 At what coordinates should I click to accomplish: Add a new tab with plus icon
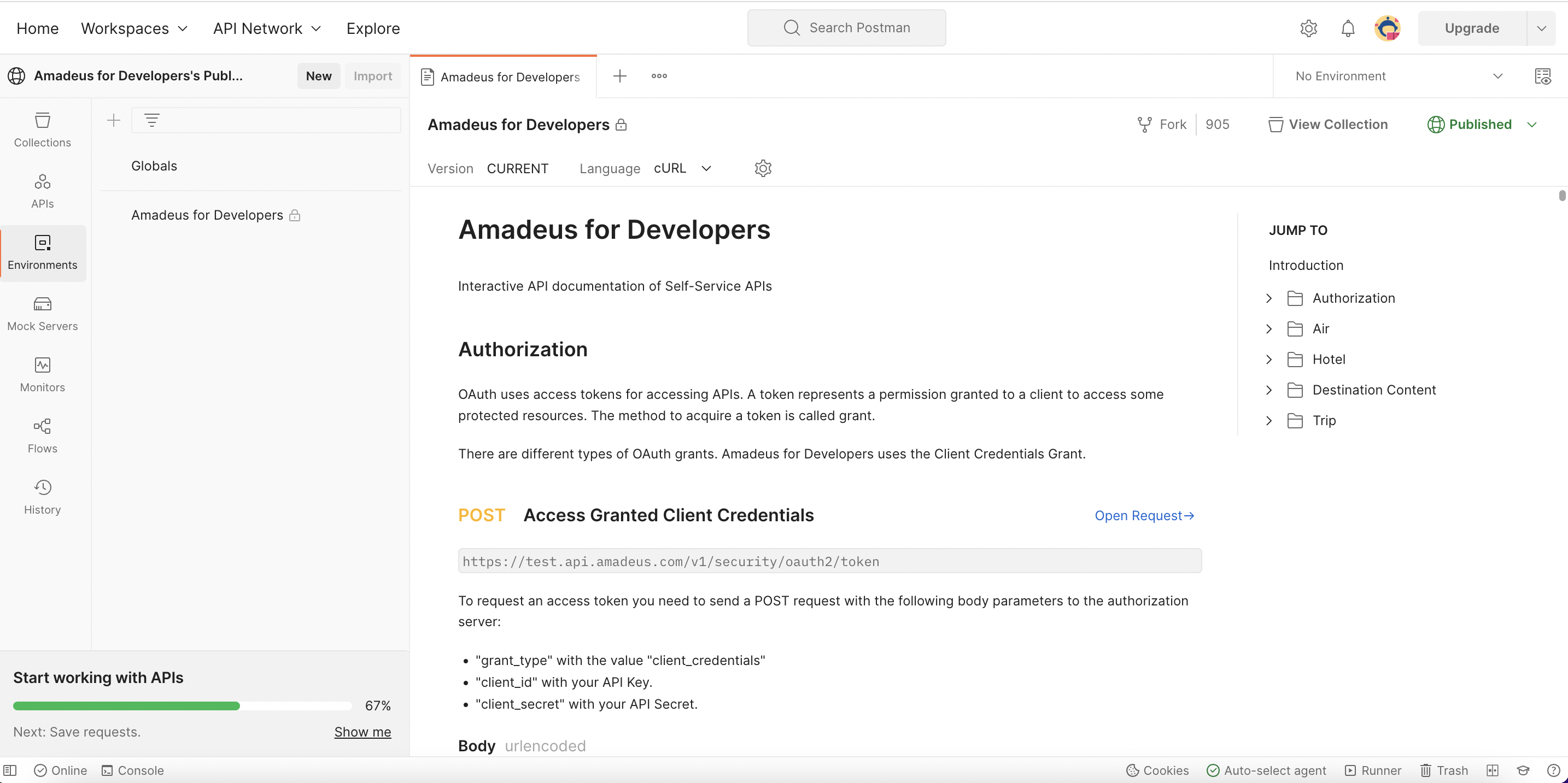point(619,76)
